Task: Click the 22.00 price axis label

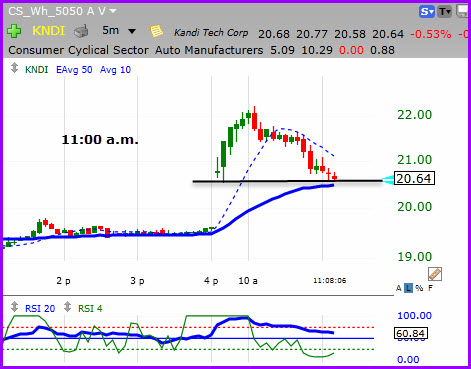Action: tap(414, 115)
